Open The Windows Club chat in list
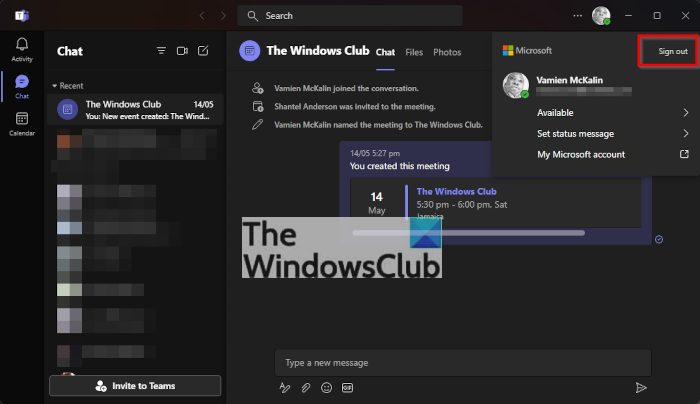The image size is (700, 404). point(135,110)
